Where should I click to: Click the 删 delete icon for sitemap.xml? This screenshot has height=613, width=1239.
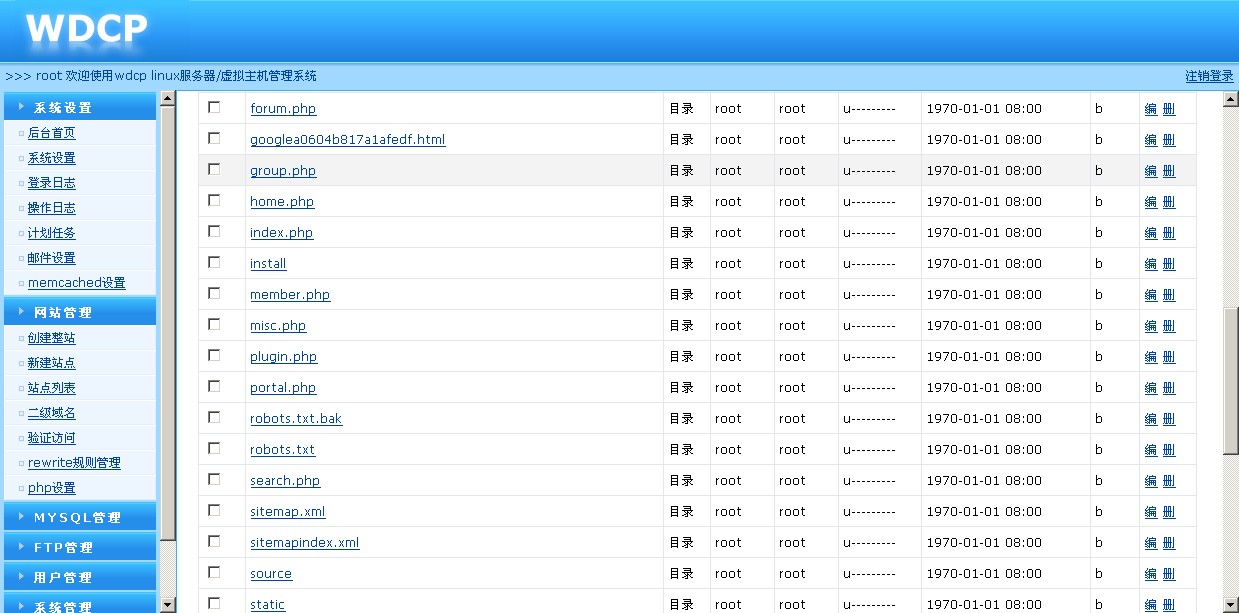coord(1169,512)
